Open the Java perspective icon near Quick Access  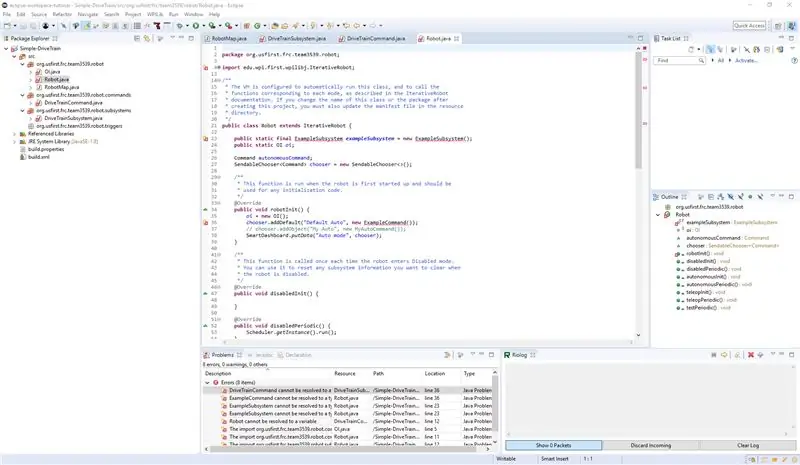click(x=791, y=26)
